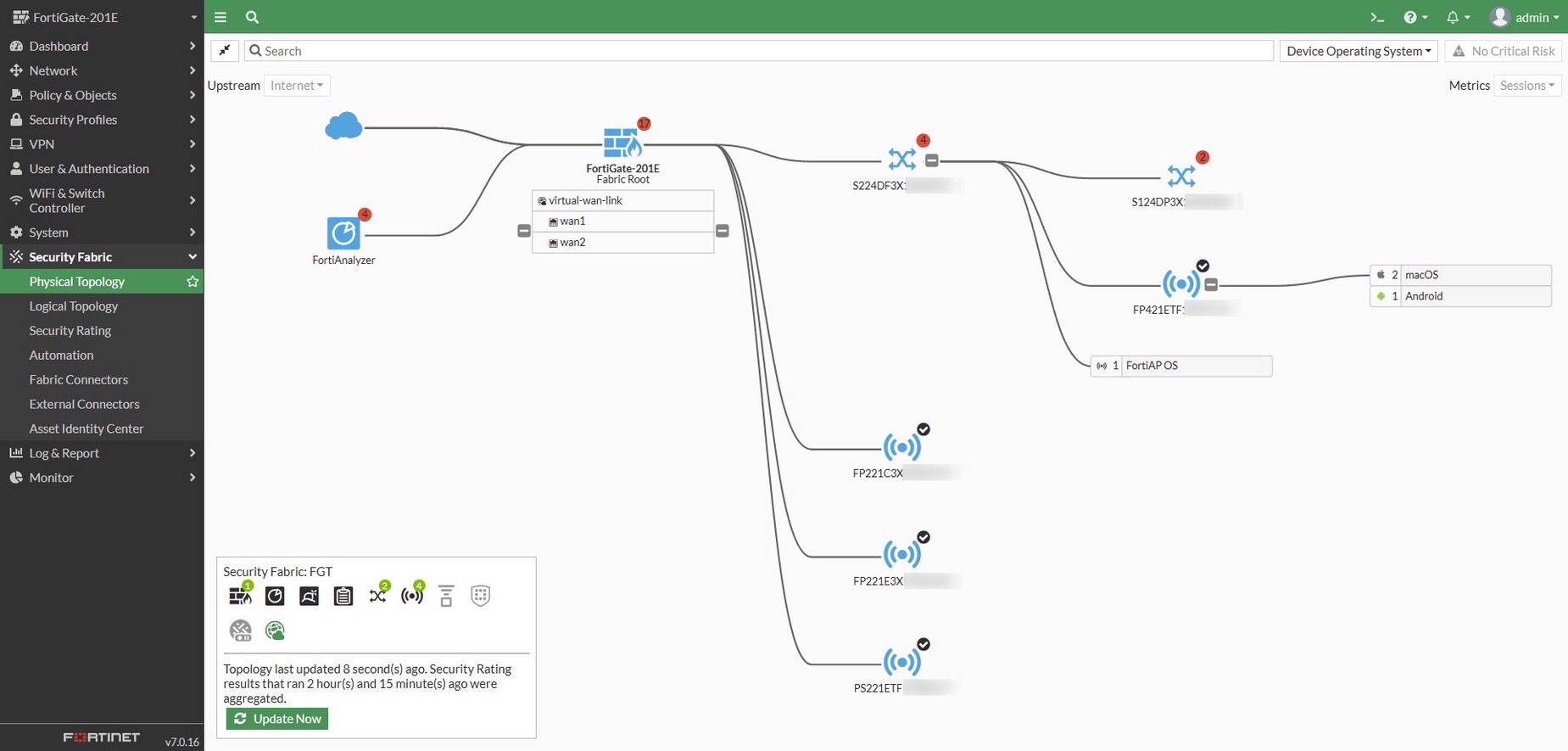Select the S224DF3X FortiSwitch icon

[x=902, y=159]
